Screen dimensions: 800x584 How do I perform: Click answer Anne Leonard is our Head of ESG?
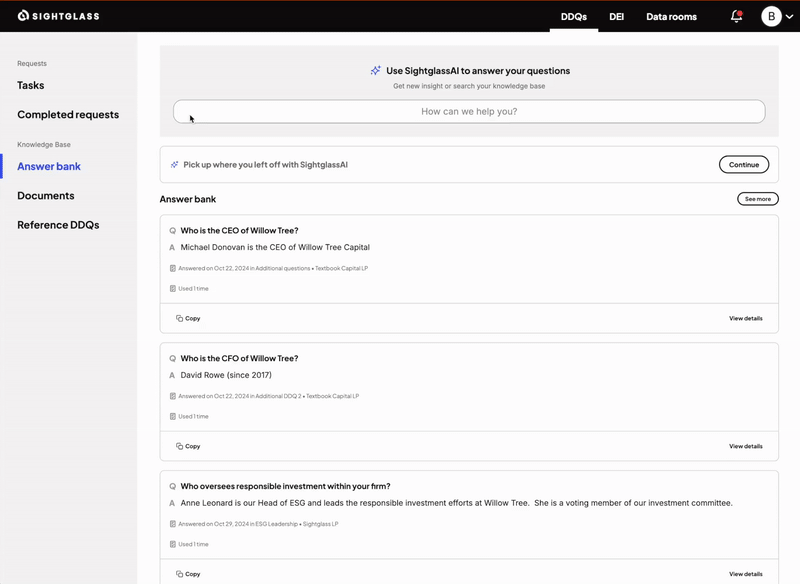[456, 503]
